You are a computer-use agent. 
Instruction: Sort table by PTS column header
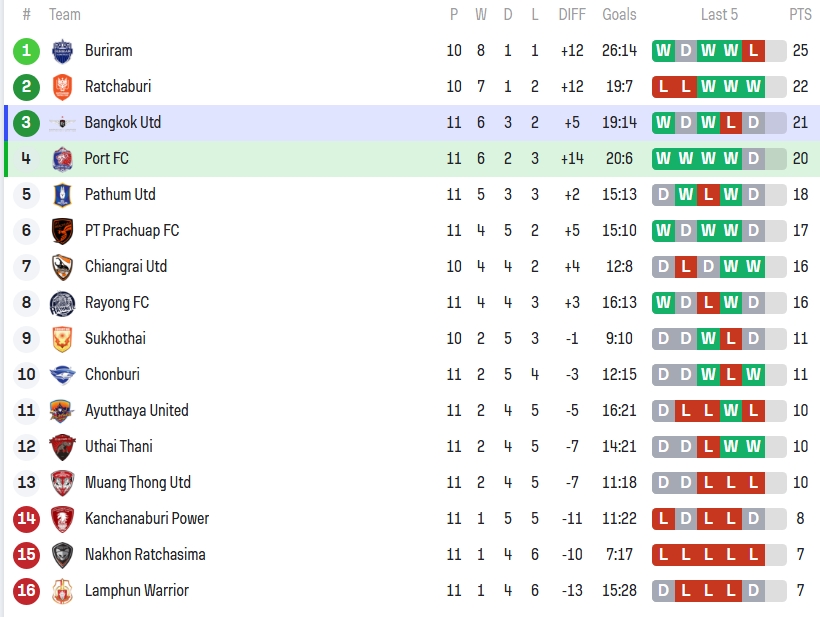[800, 15]
